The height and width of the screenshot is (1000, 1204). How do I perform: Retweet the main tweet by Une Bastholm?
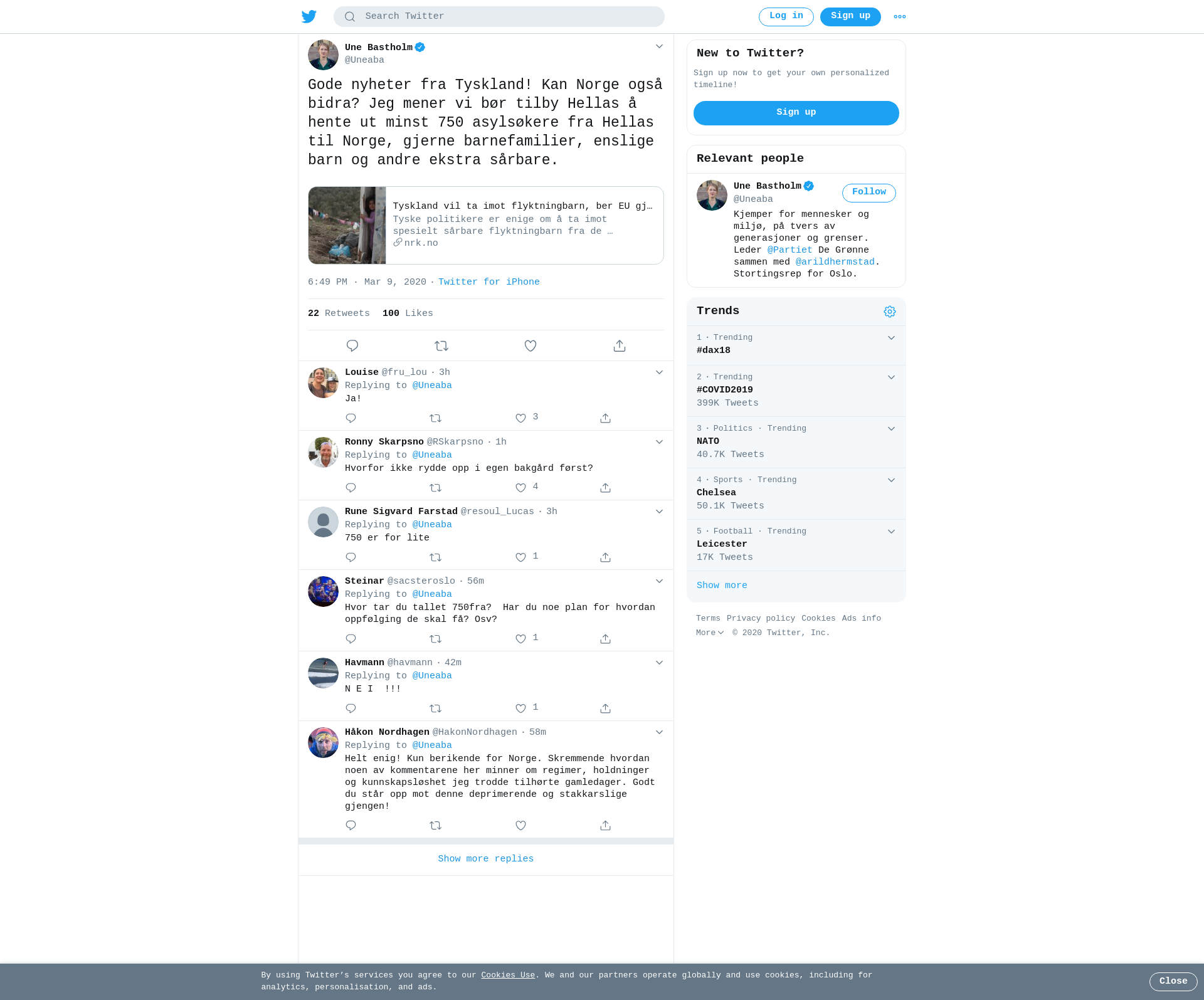[x=441, y=345]
